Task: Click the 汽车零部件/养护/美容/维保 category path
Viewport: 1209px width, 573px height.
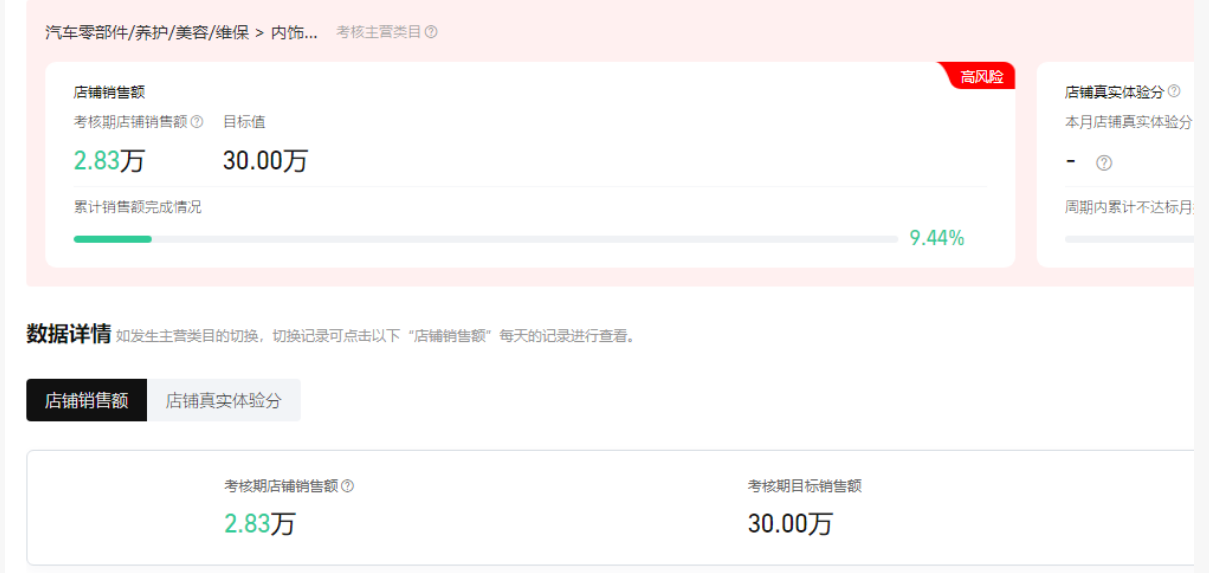Action: (147, 32)
